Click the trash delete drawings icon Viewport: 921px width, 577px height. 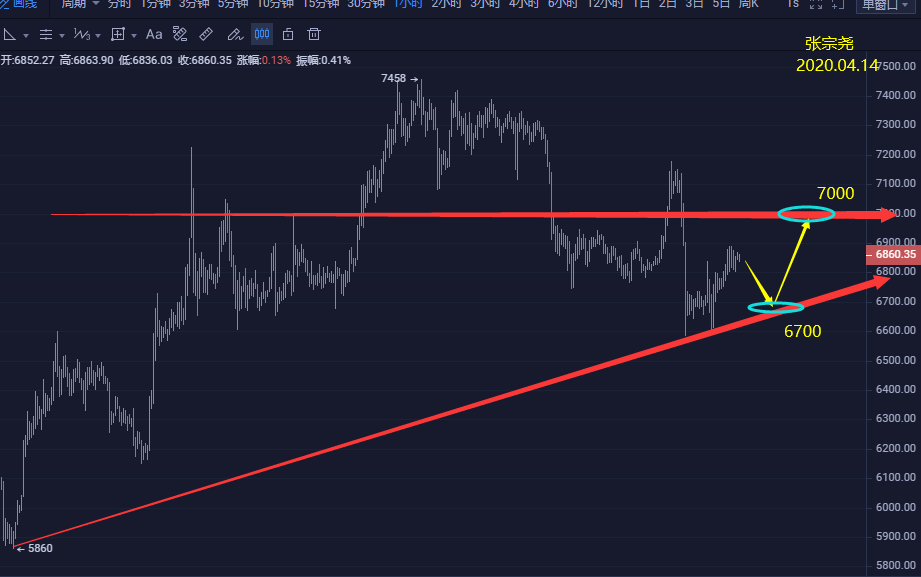click(314, 35)
